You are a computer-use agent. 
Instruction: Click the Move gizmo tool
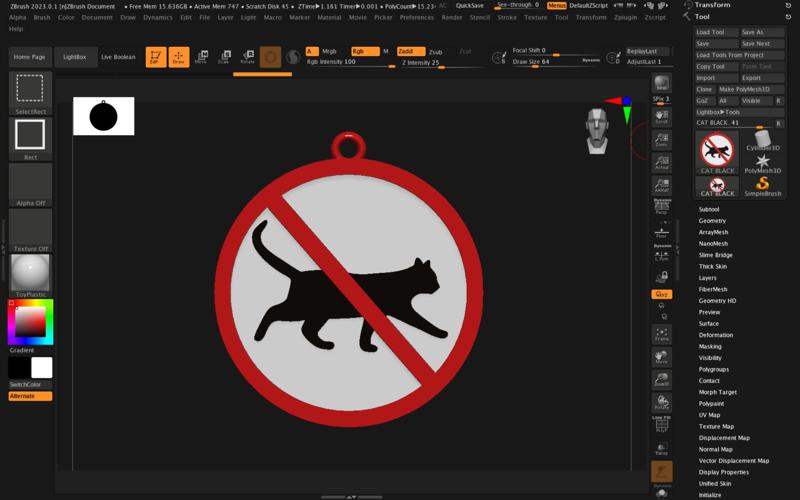[x=201, y=57]
